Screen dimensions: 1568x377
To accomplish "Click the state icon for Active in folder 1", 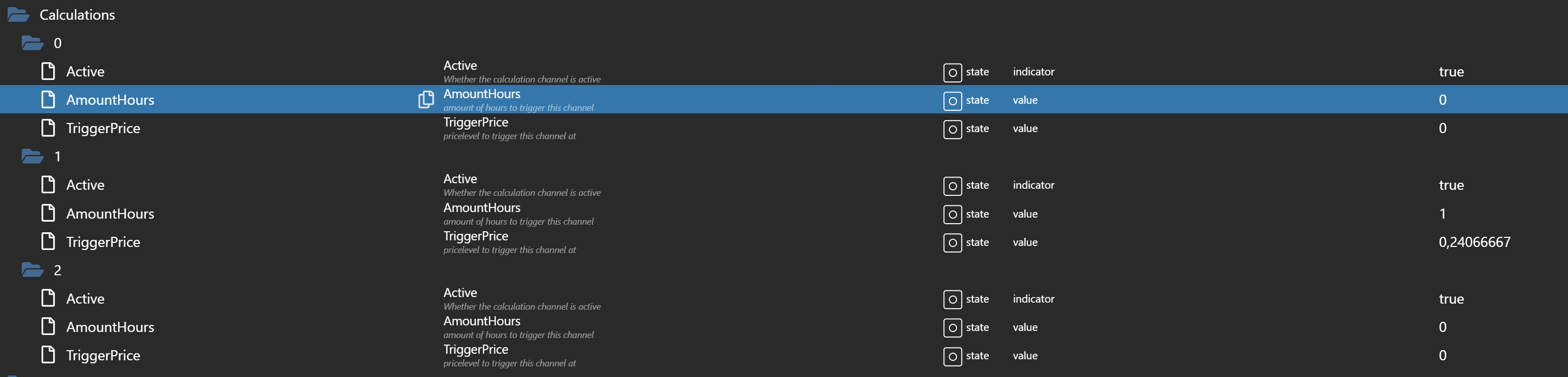I will [x=952, y=185].
